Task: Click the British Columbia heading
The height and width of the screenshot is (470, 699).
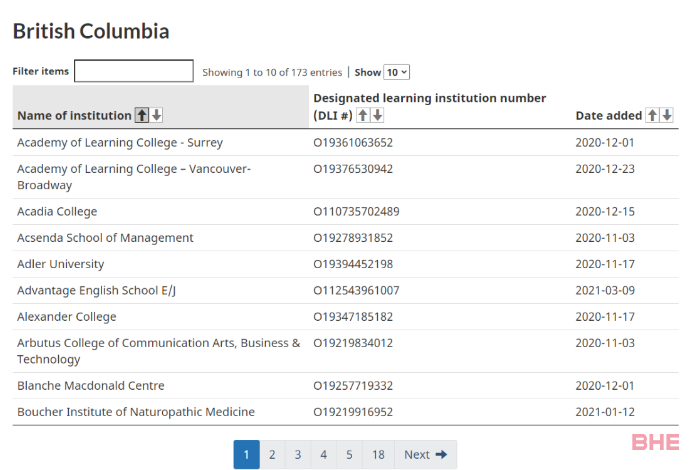Action: pos(91,31)
